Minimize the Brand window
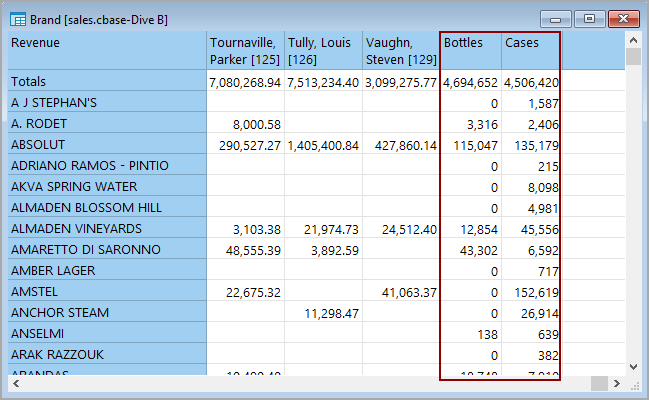649x400 pixels. (555, 18)
